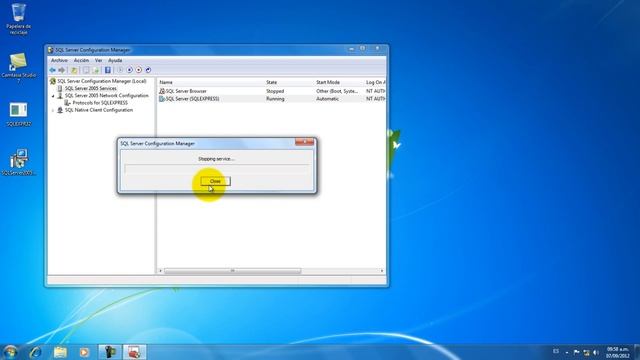640x360 pixels.
Task: Click the Restart Service toolbar icon
Action: pyautogui.click(x=148, y=70)
